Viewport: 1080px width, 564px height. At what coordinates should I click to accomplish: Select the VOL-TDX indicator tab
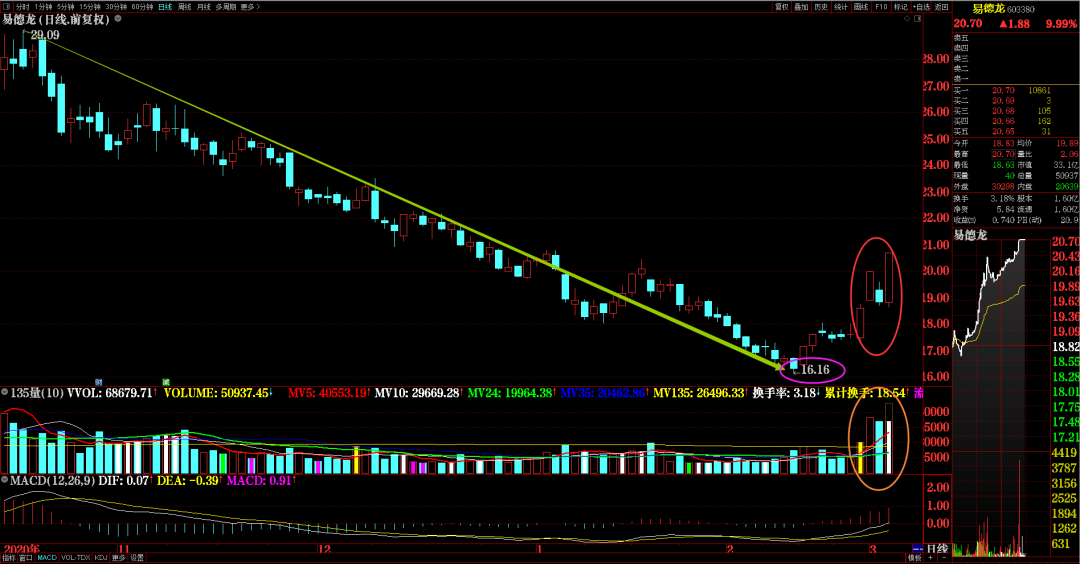pos(76,558)
